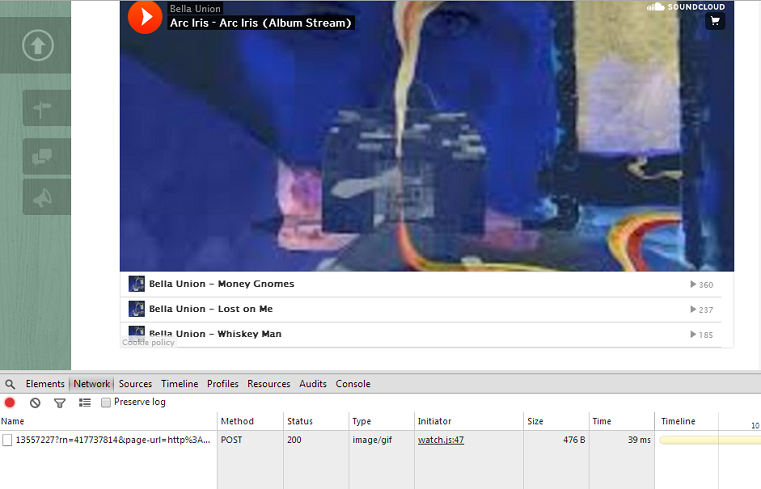Click the upload arrow sidebar icon
This screenshot has height=489, width=761.
click(38, 46)
